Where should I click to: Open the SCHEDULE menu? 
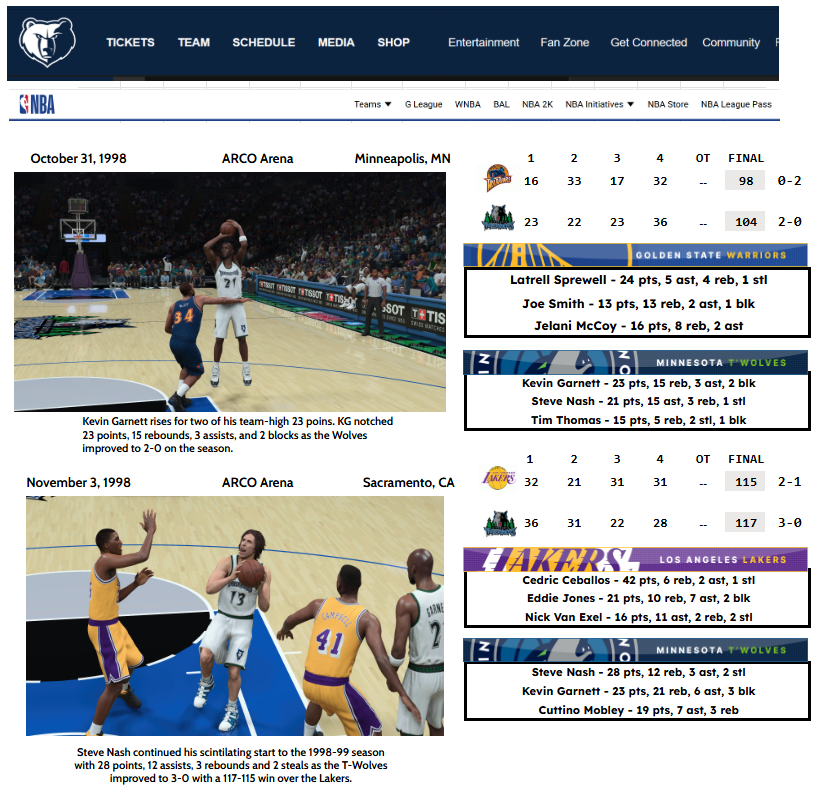coord(264,42)
